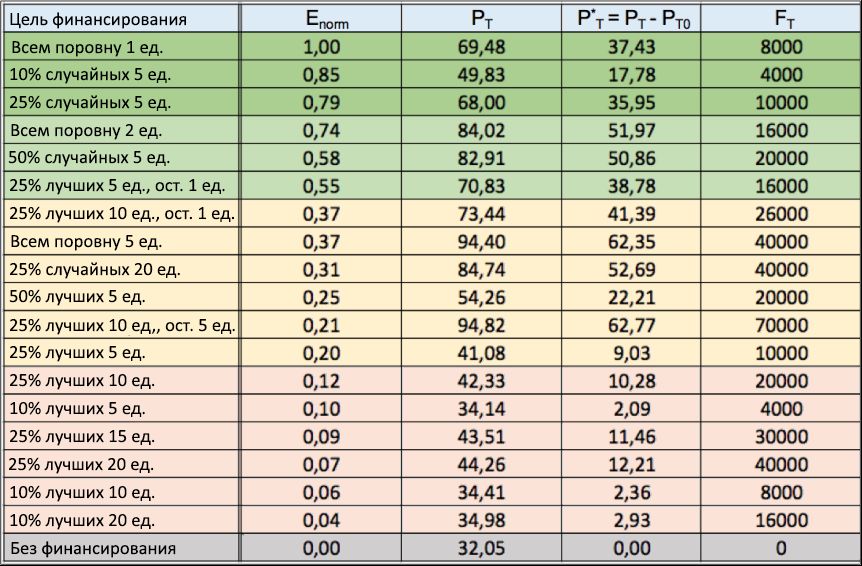The image size is (862, 566).
Task: Select the FT column header
Action: 780,18
